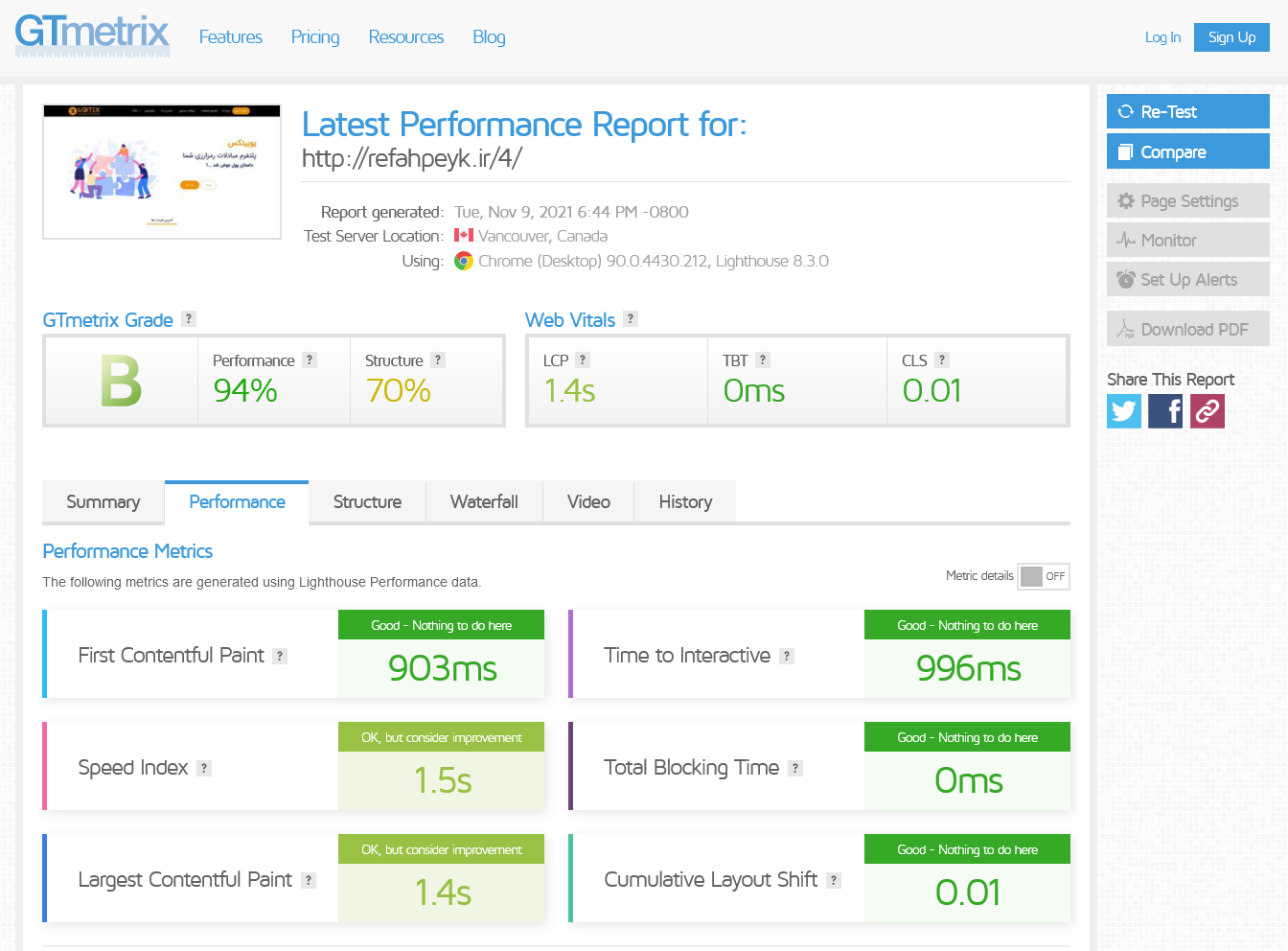Toggle the Metric details switch
This screenshot has width=1288, height=951.
tap(1043, 576)
